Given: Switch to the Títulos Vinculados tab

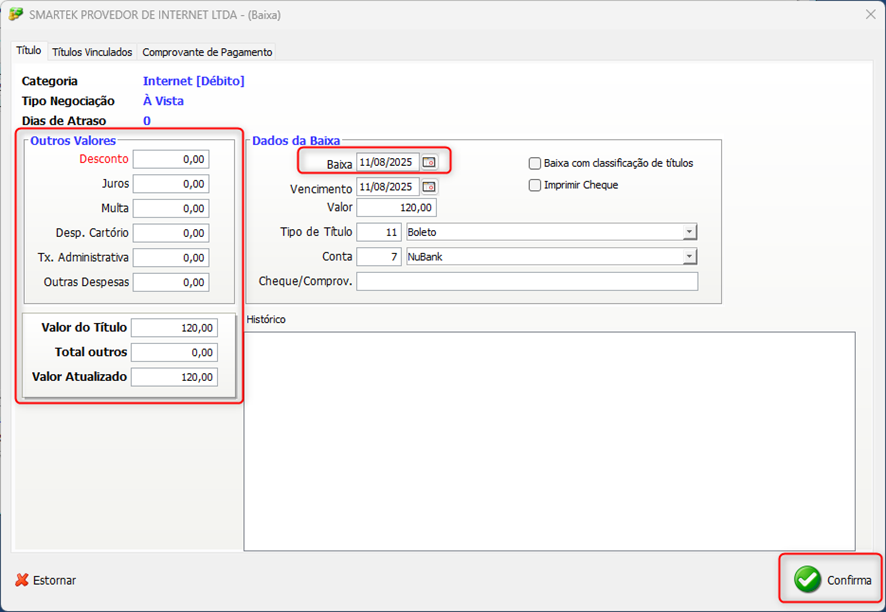Looking at the screenshot, I should tap(92, 52).
